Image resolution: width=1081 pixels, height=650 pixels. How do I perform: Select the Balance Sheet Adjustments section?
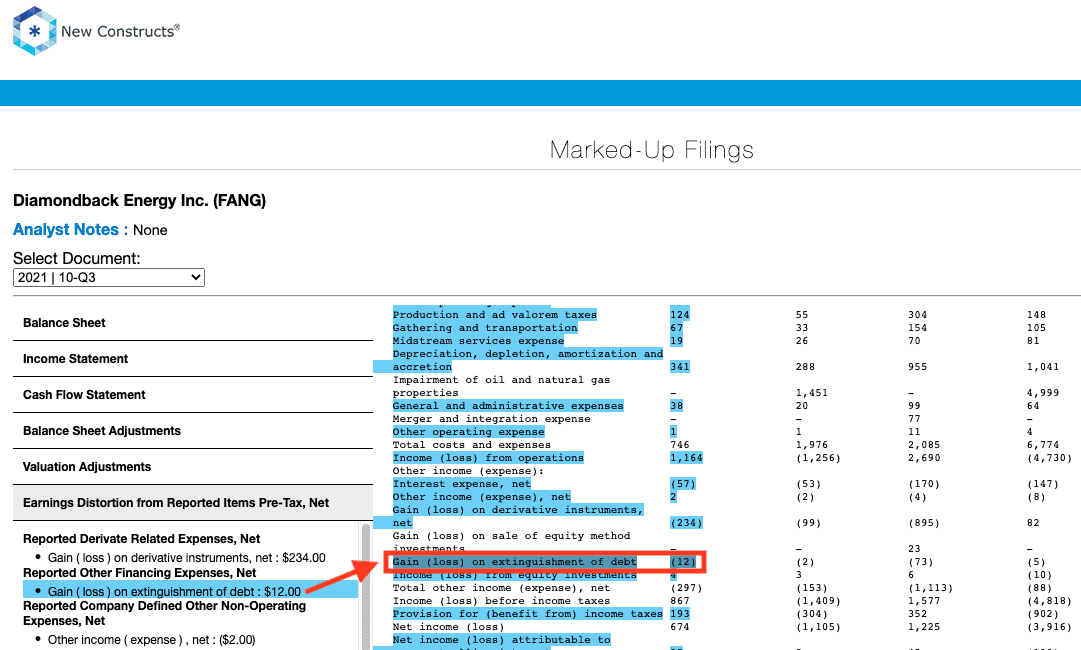point(193,431)
